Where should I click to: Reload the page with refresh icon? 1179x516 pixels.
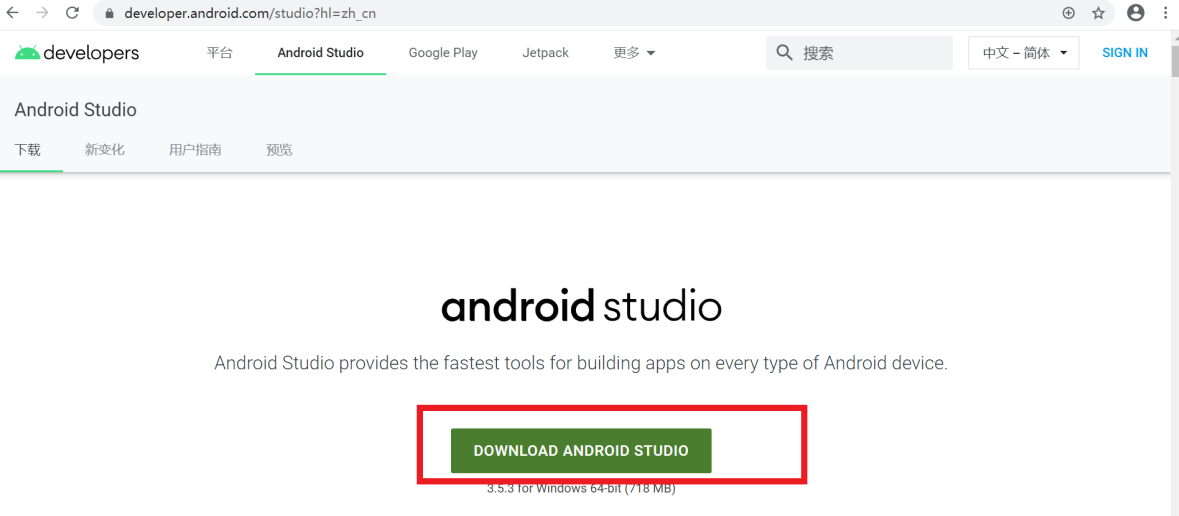coord(73,13)
